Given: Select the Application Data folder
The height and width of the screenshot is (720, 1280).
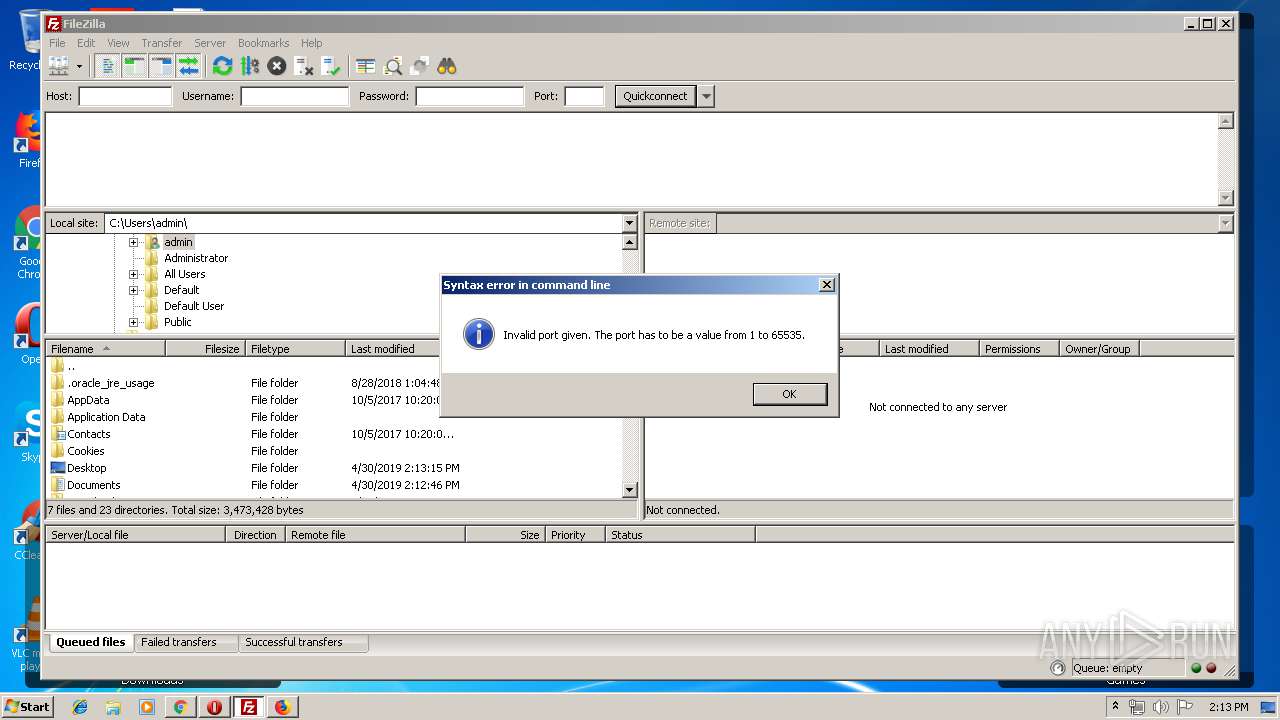Looking at the screenshot, I should coord(106,417).
